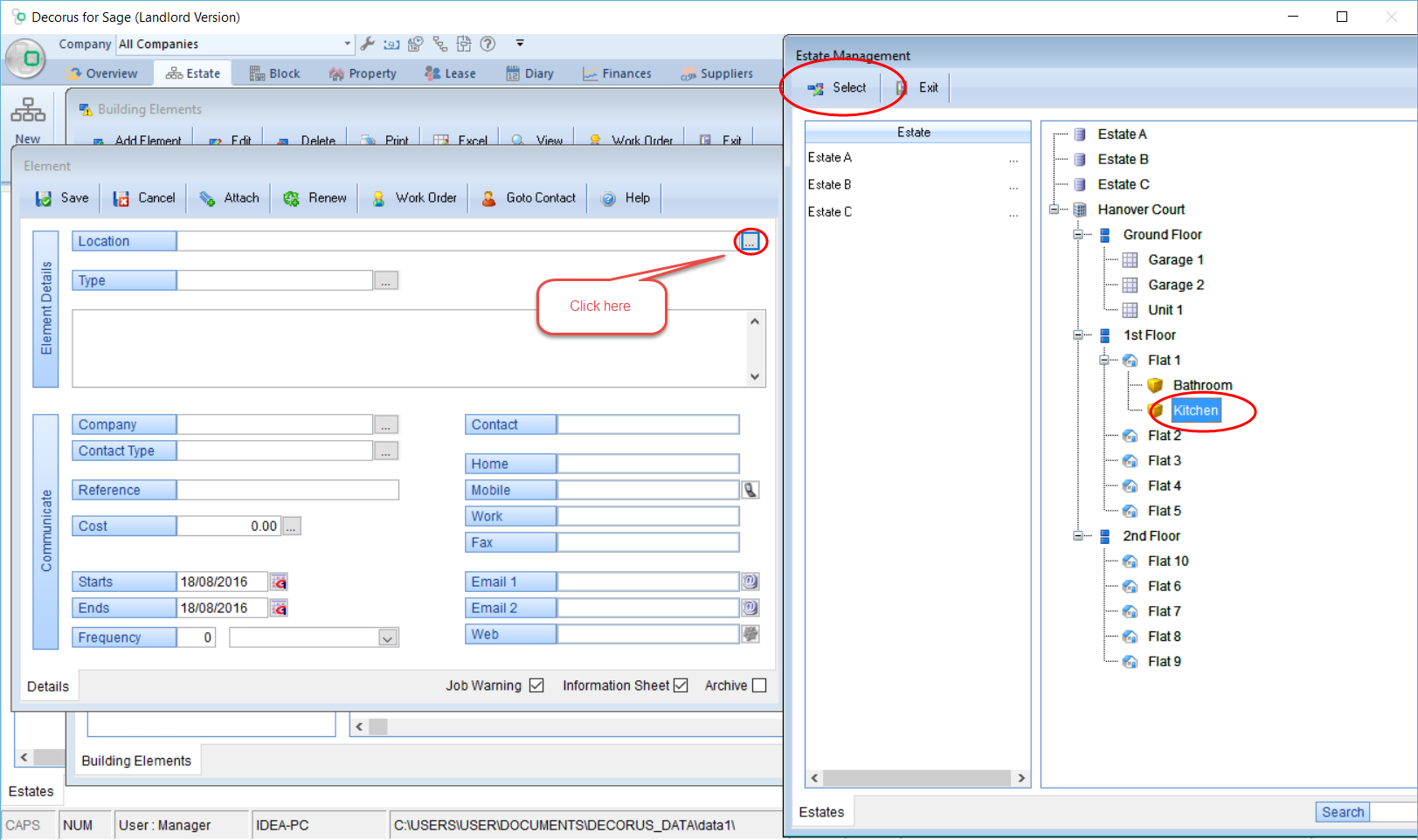Open the Suppliers tab
The image size is (1418, 840).
[716, 73]
